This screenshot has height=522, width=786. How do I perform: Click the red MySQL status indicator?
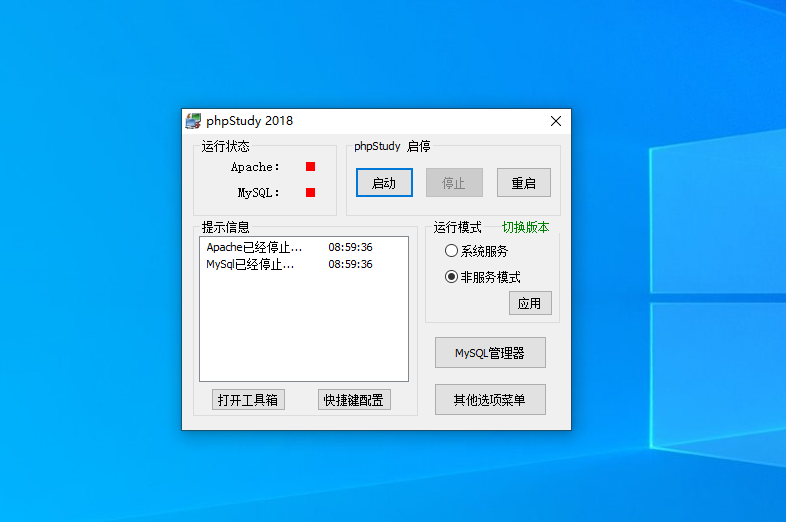point(310,193)
